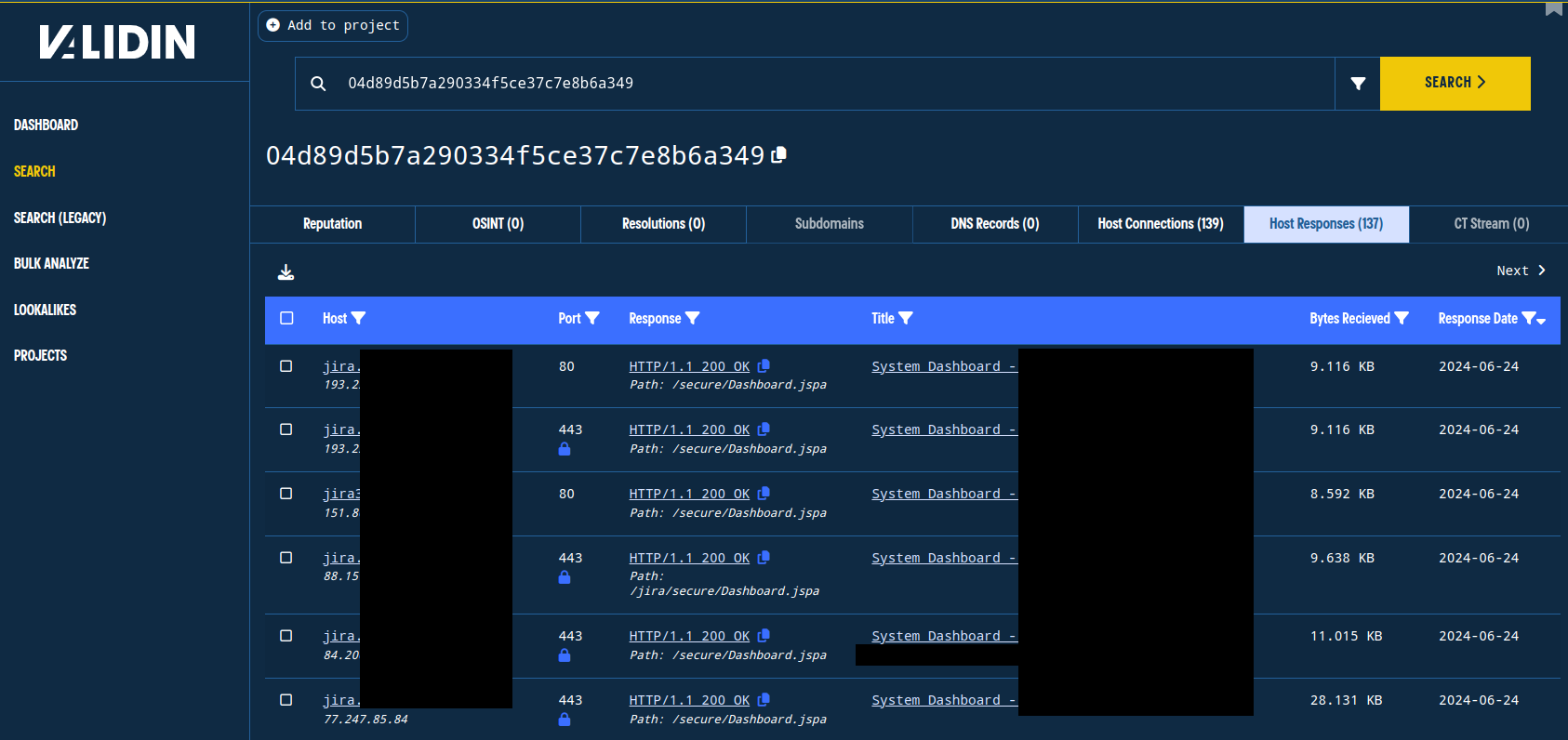Click the Port column header label
This screenshot has width=1568, height=740.
[569, 318]
